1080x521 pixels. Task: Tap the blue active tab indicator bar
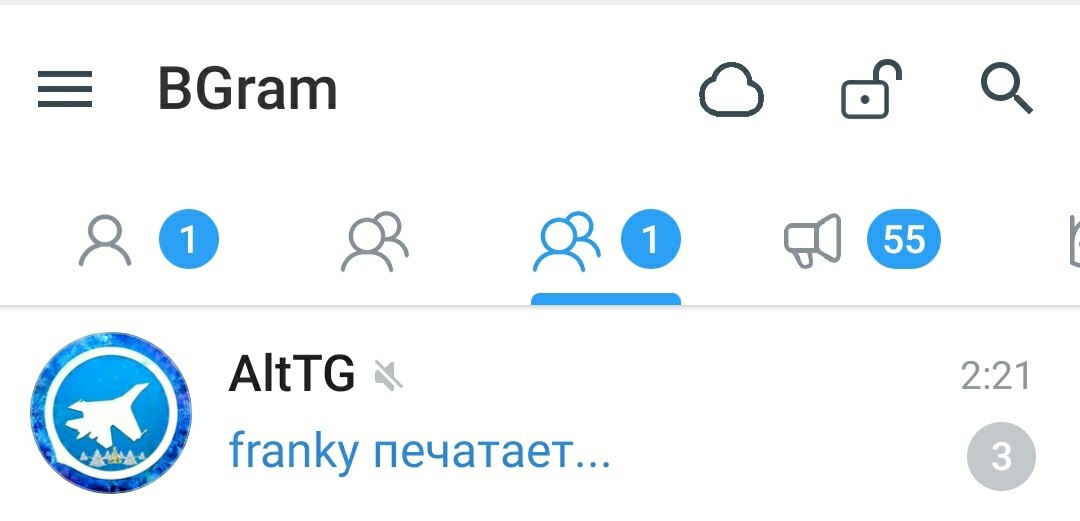click(x=606, y=298)
